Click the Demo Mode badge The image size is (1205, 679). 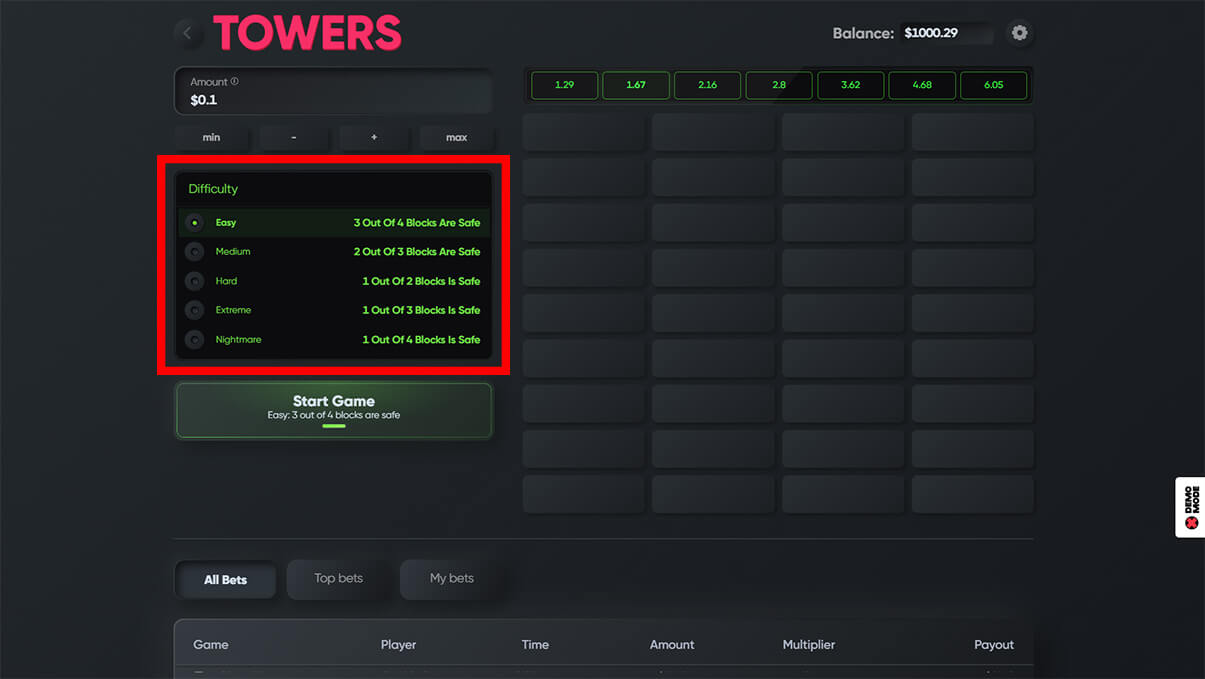(1190, 507)
